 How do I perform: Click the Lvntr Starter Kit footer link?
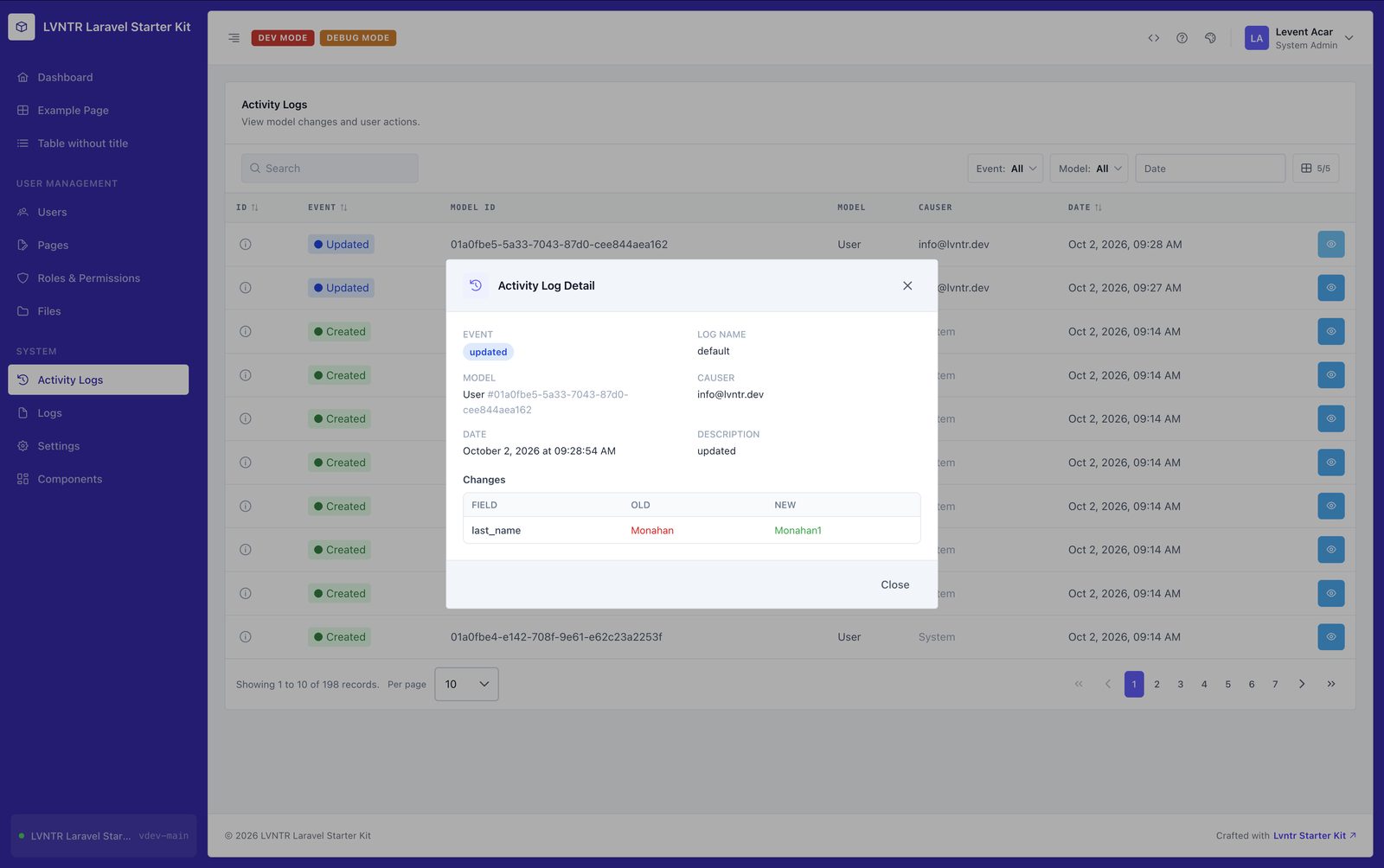1314,836
